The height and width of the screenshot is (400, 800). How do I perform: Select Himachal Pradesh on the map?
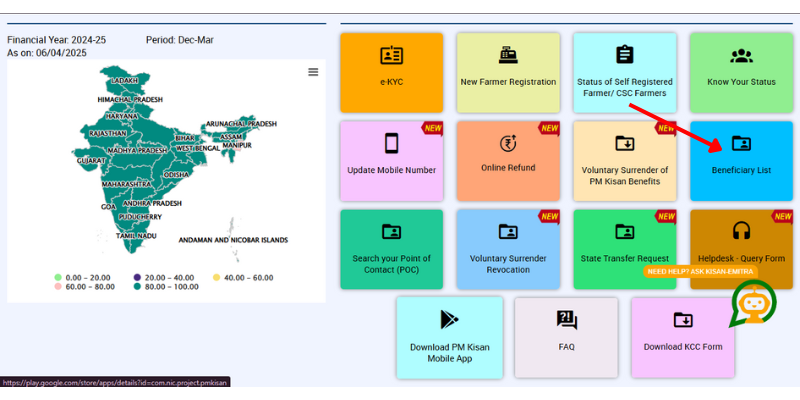pos(130,99)
